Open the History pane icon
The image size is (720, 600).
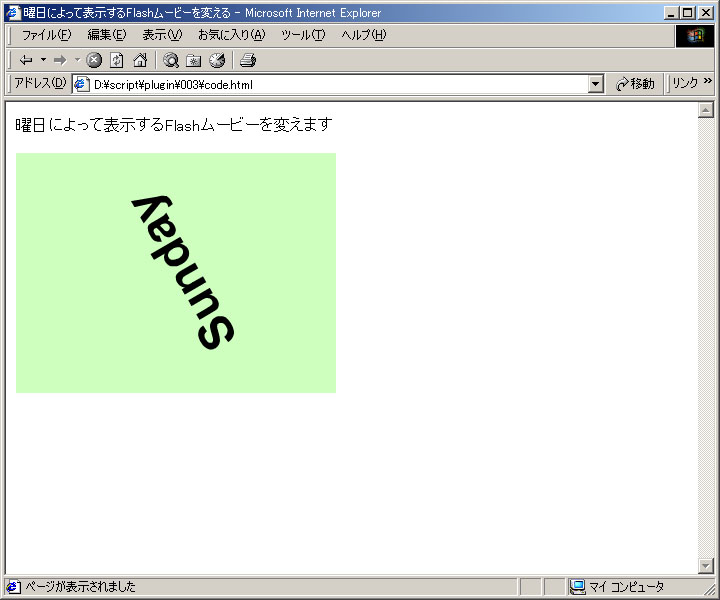point(217,60)
